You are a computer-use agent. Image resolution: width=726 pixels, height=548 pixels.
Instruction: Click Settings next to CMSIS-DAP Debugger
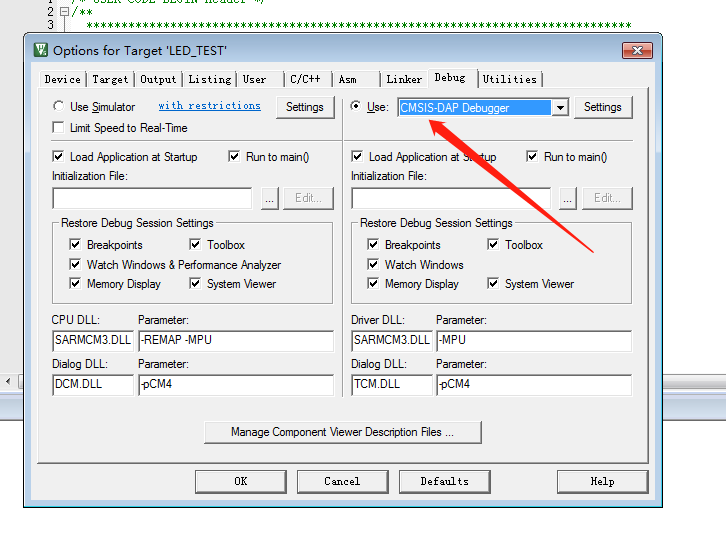tap(602, 107)
